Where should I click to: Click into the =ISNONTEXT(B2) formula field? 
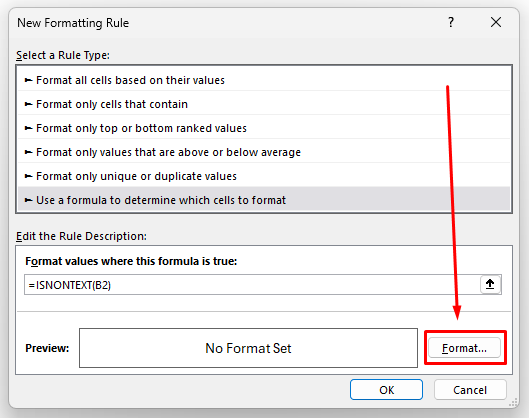pos(252,285)
